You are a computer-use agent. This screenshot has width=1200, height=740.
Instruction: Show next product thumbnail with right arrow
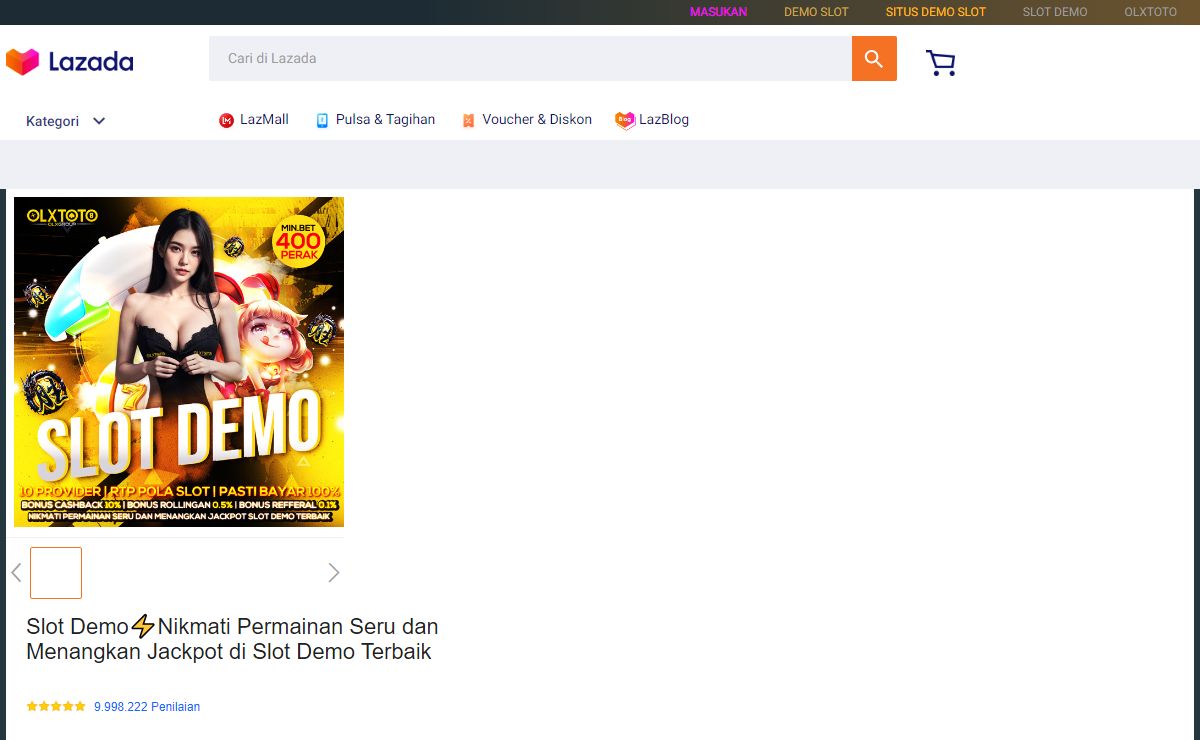pos(334,573)
